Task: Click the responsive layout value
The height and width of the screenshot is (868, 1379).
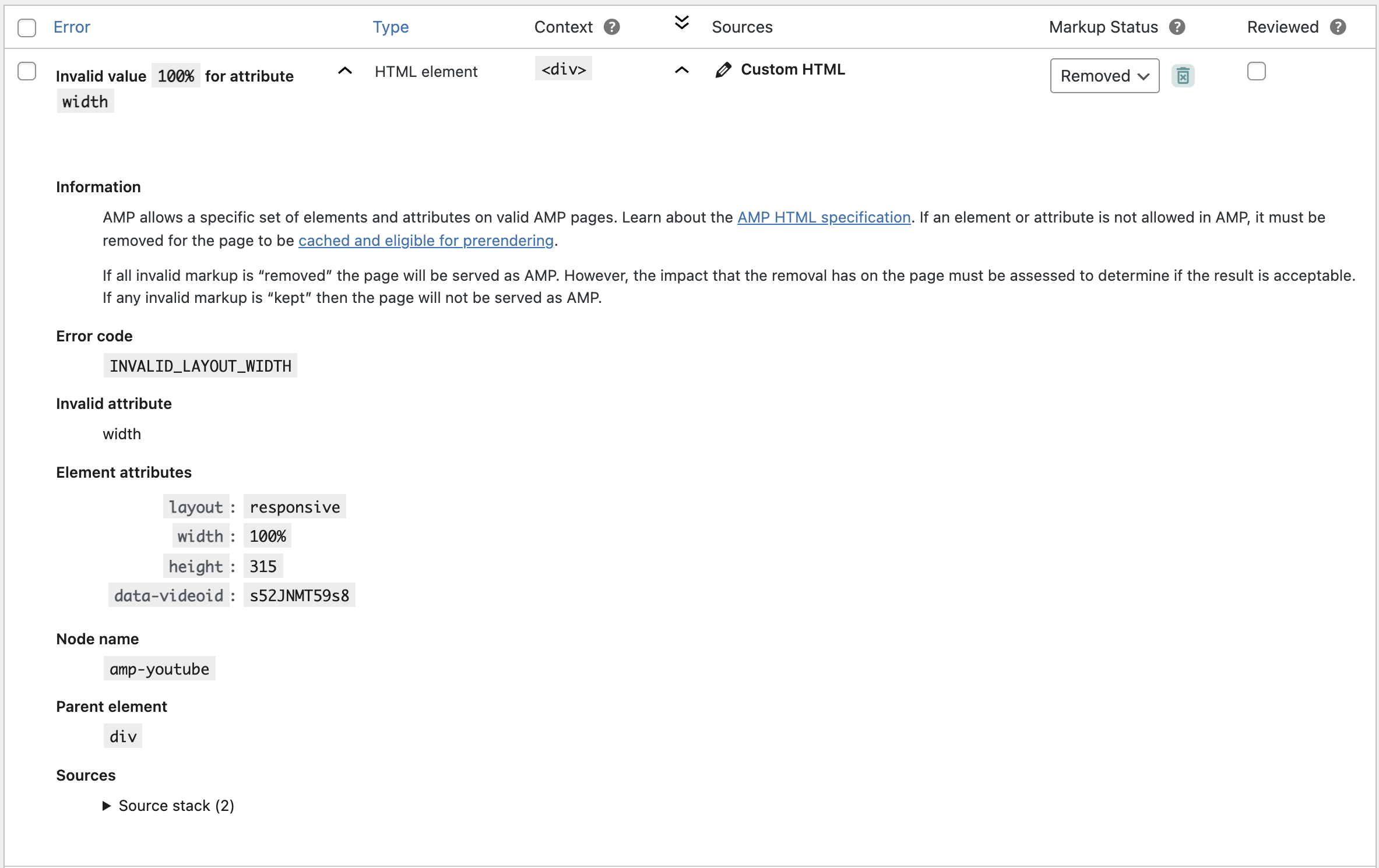Action: (x=294, y=507)
